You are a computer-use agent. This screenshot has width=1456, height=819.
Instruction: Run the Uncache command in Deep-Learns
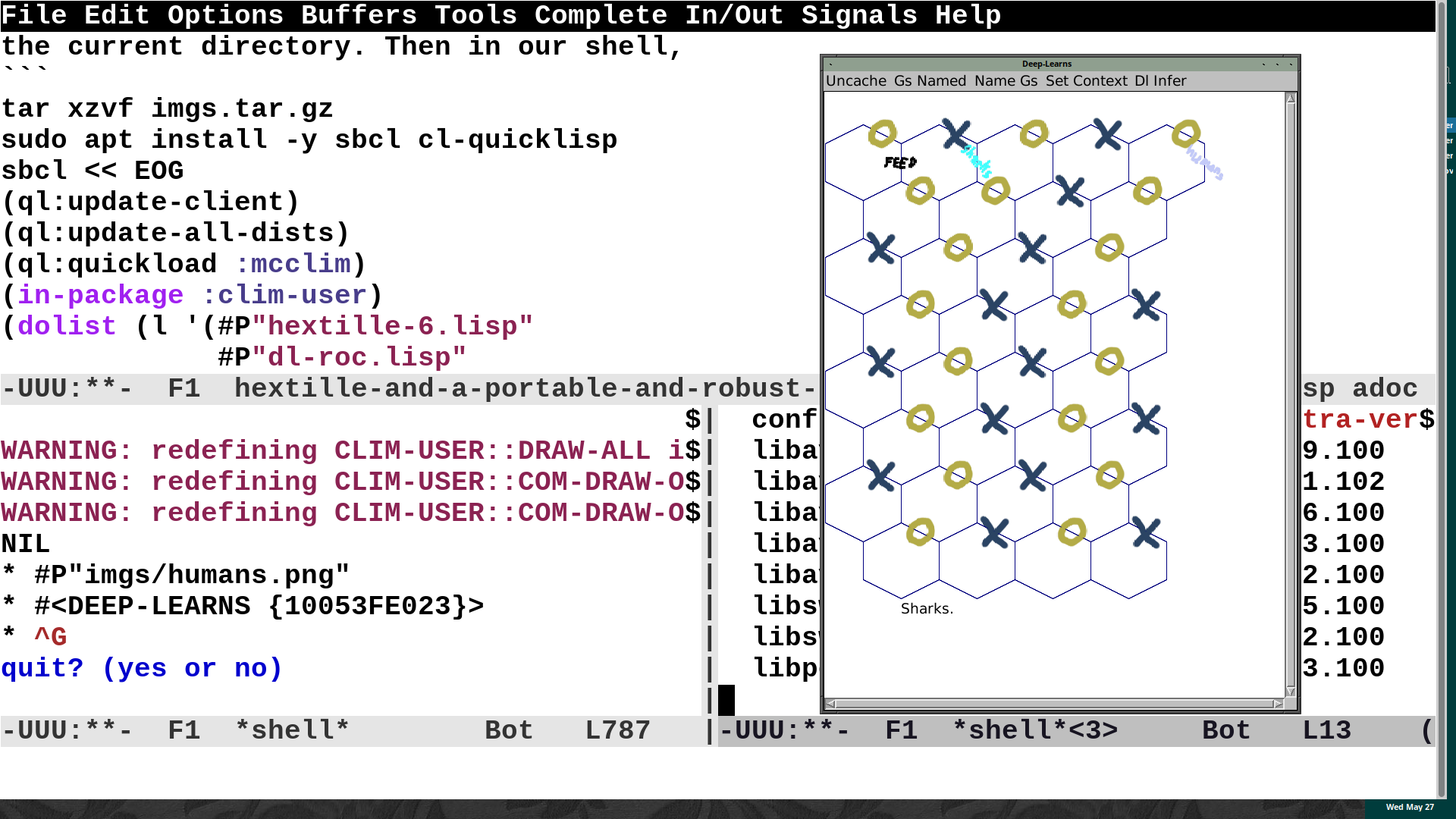856,81
